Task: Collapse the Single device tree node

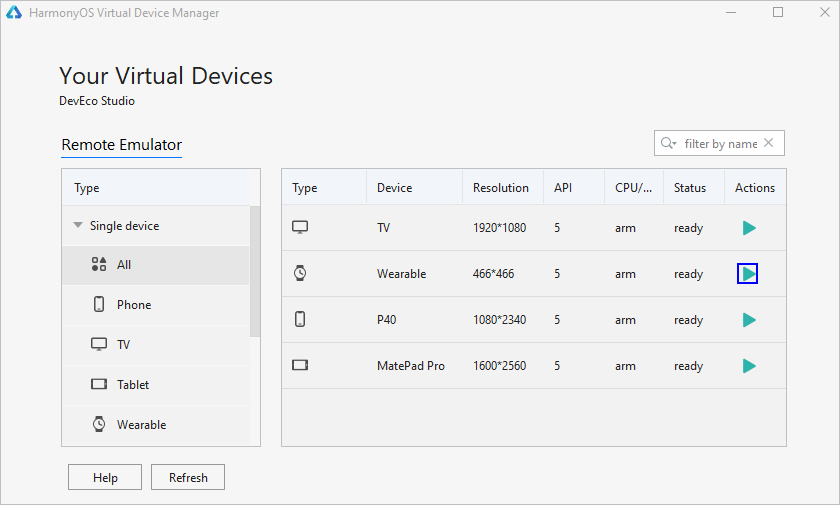Action: click(x=78, y=226)
